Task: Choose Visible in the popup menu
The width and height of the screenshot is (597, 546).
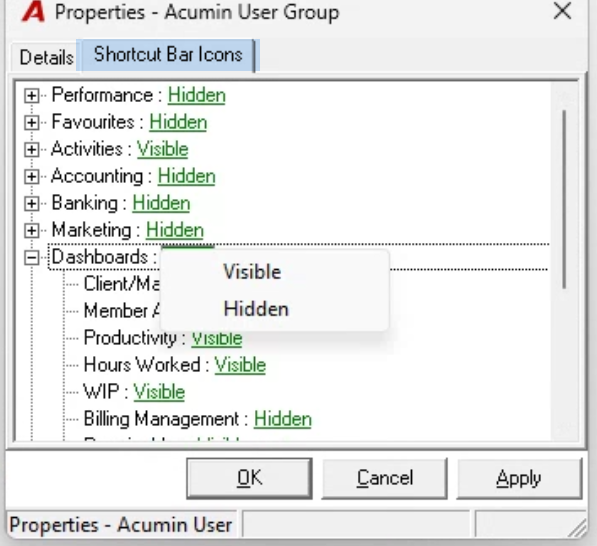Action: pos(252,272)
